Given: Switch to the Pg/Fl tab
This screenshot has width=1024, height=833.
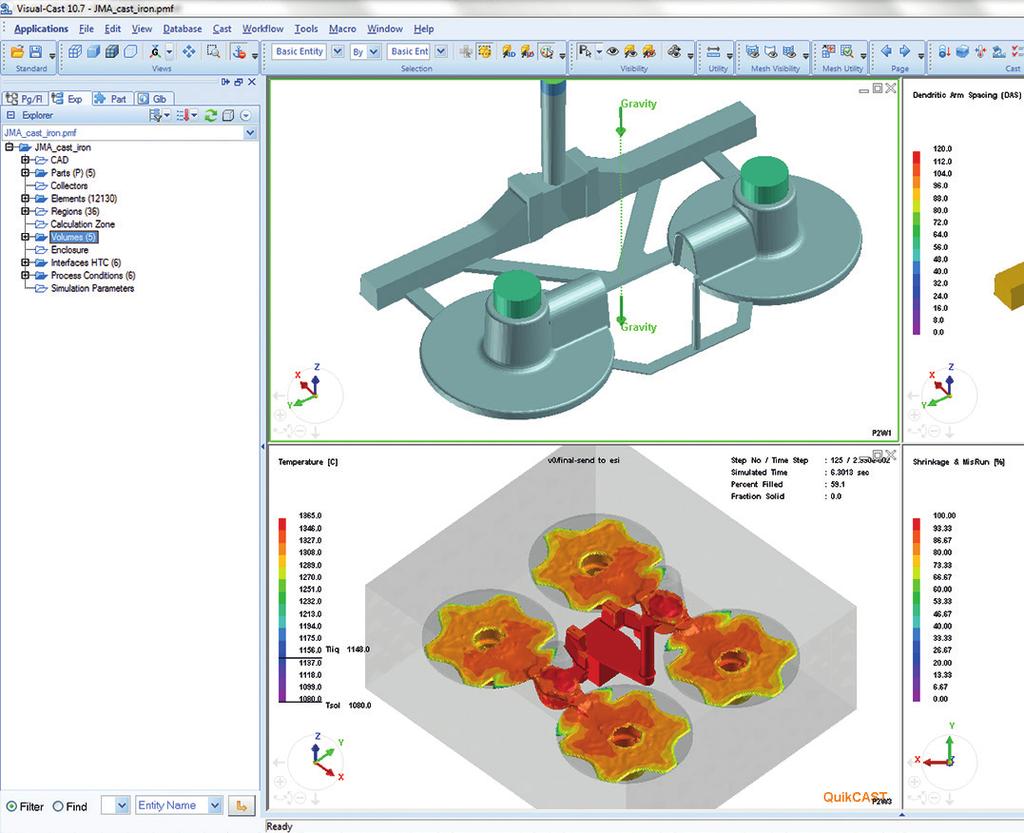Looking at the screenshot, I should click(x=25, y=99).
